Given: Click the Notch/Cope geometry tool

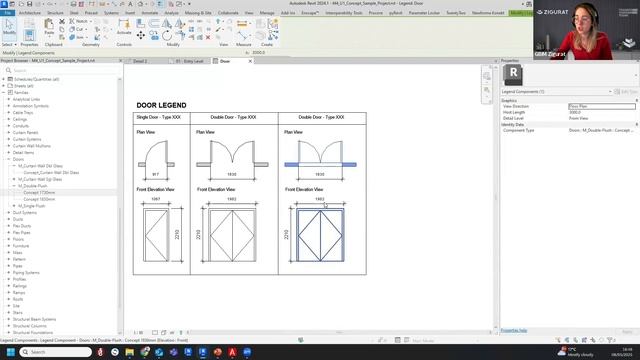Looking at the screenshot, I should pos(79,21).
